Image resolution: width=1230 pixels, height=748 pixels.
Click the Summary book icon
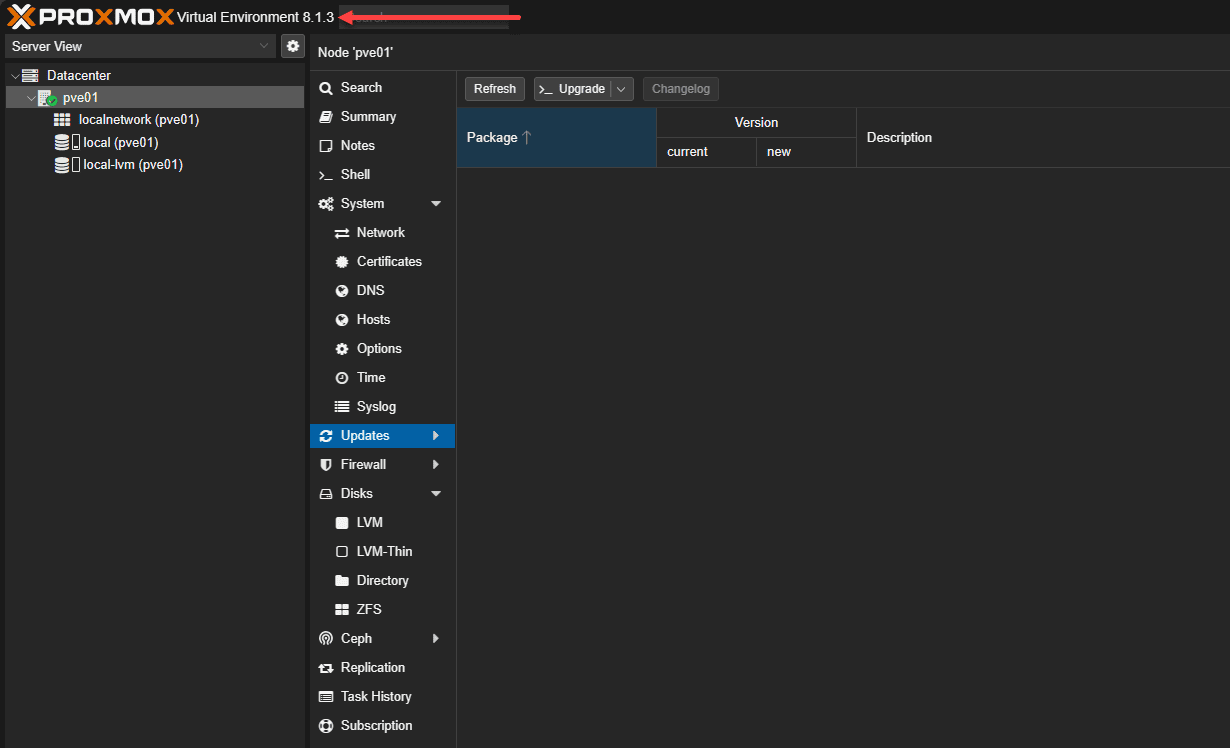point(325,117)
